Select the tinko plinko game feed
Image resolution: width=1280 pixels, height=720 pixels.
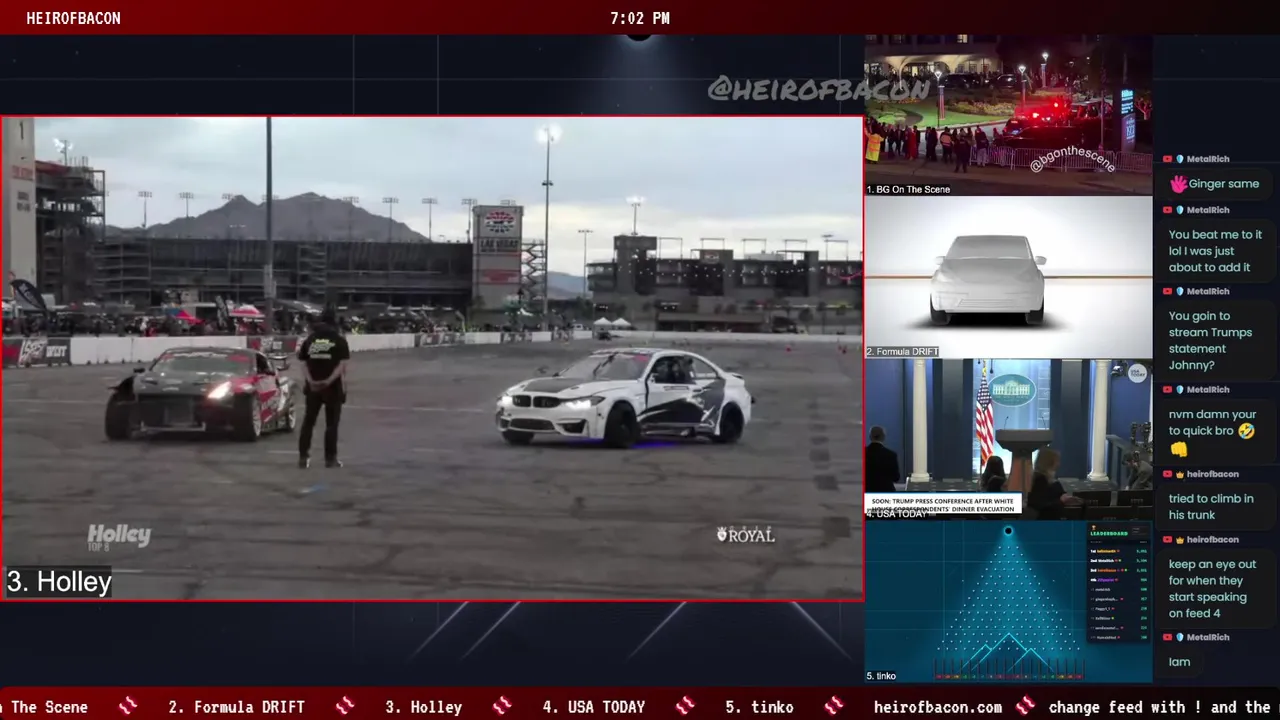[1008, 601]
